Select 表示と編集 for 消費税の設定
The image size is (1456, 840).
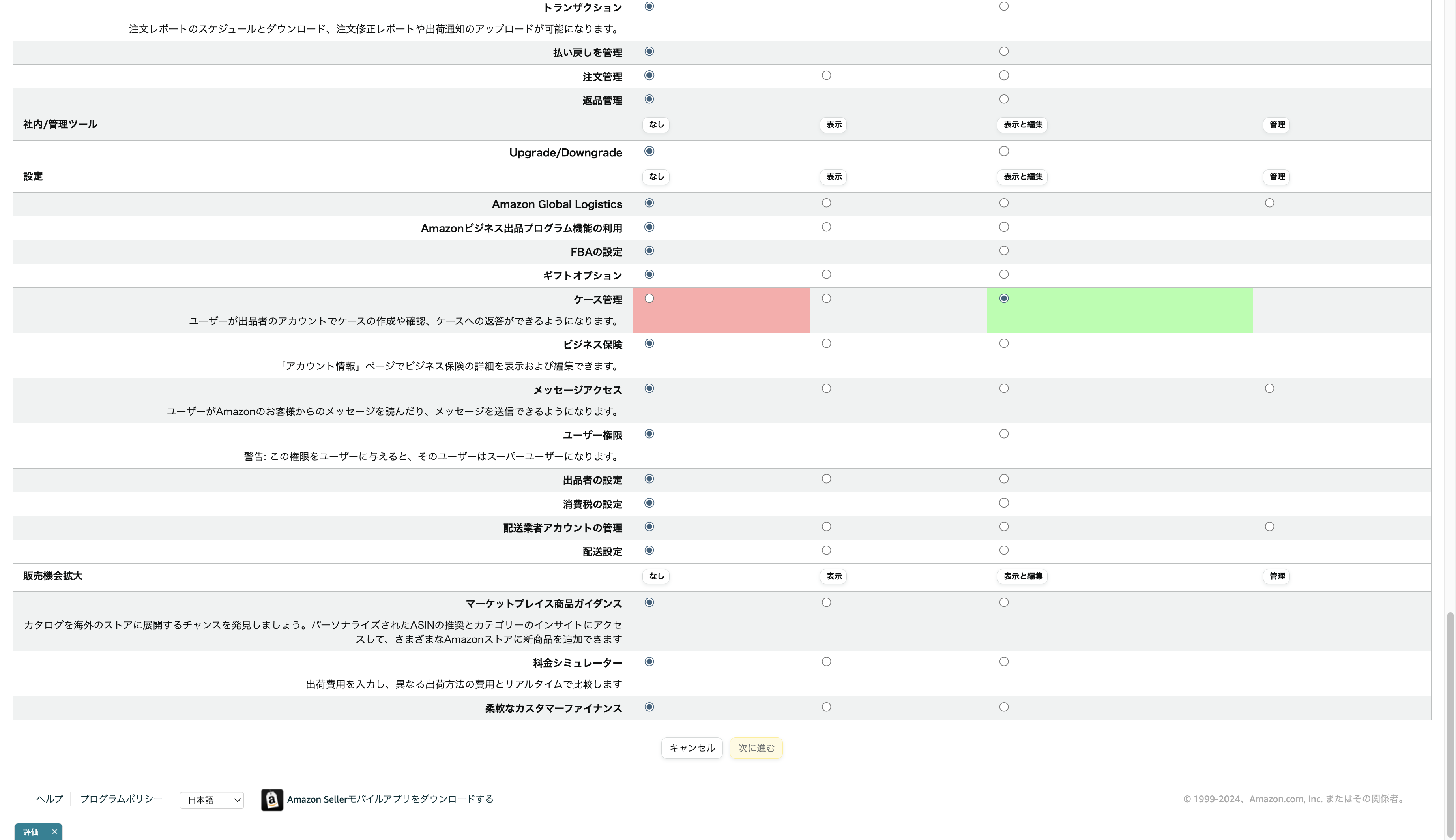[1004, 503]
